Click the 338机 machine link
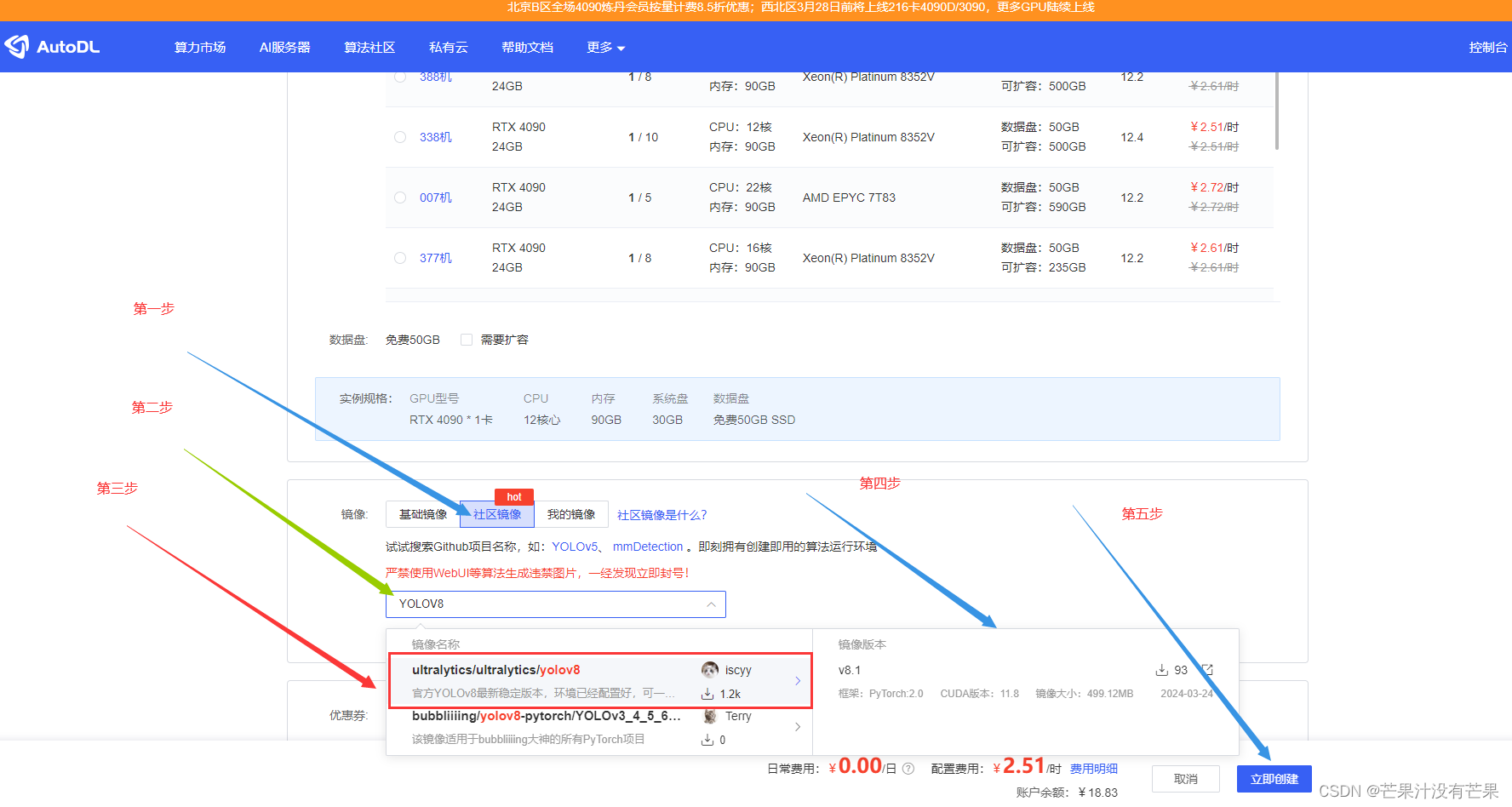 [x=436, y=137]
